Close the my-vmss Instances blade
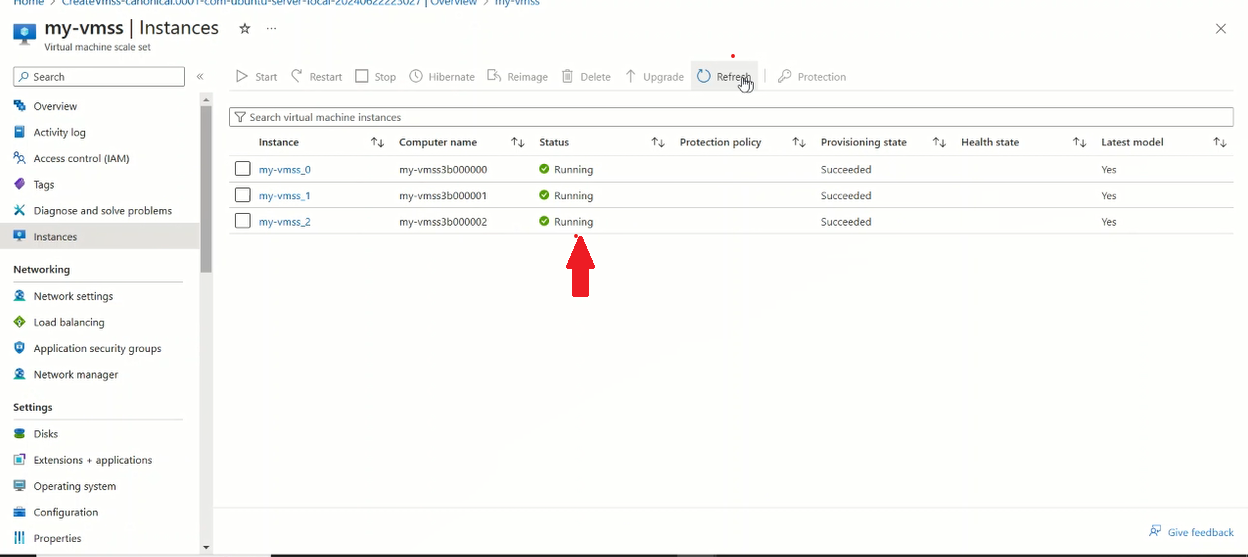 coord(1221,29)
